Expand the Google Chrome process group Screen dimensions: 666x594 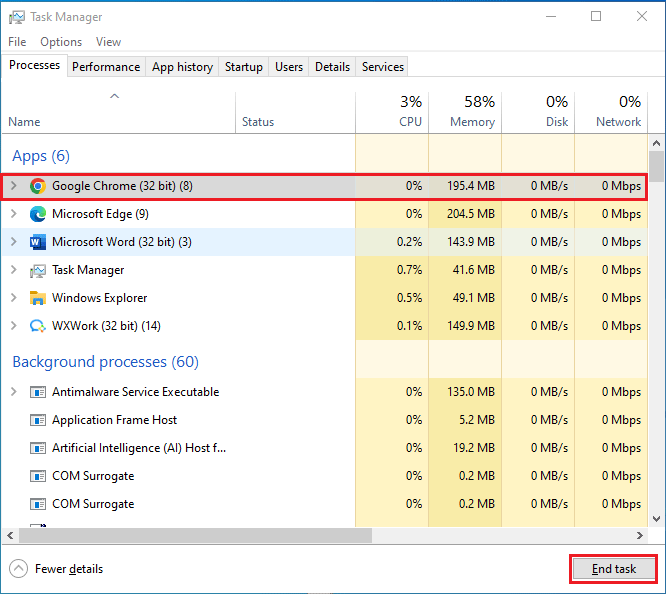[x=14, y=186]
